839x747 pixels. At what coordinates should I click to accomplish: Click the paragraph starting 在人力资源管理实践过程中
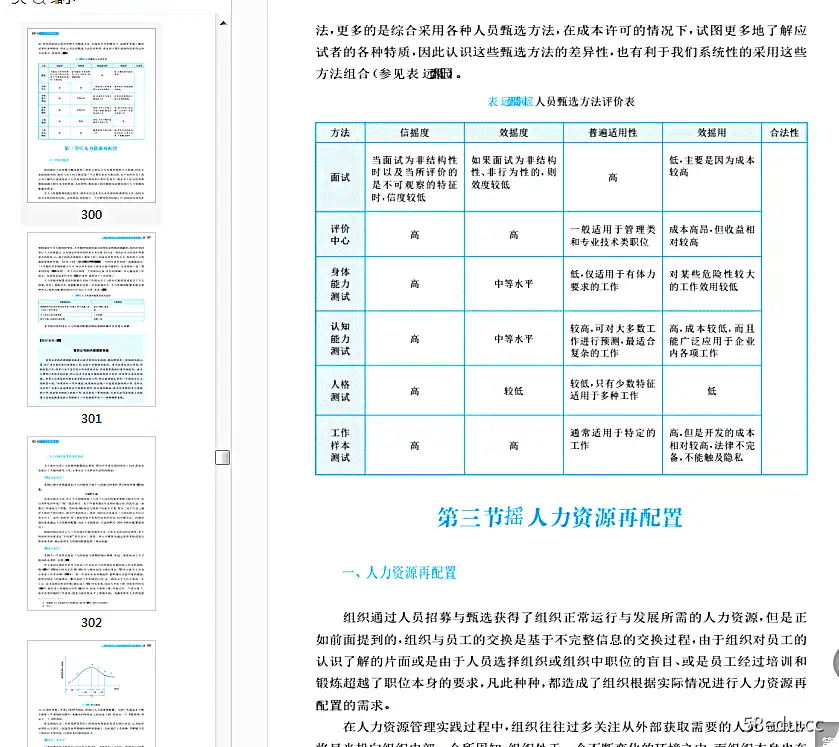point(561,734)
